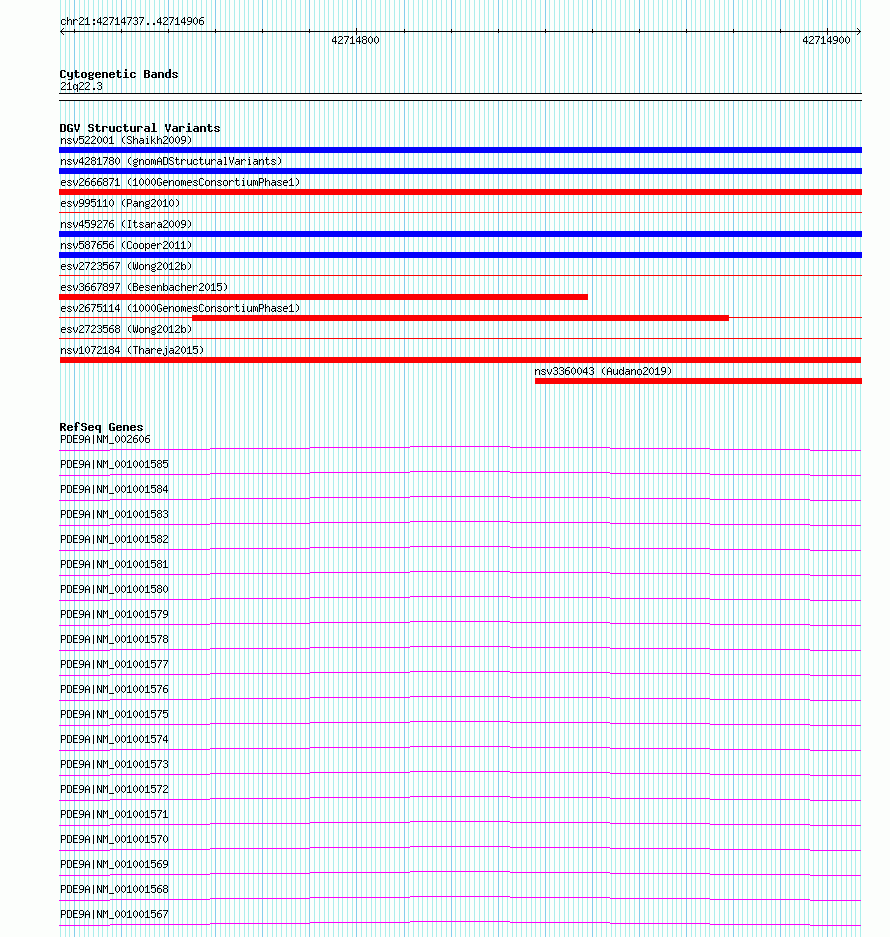Open variant esv2666871 (1000GenomesConsortiumPhase1) label
The height and width of the screenshot is (937, 890).
(180, 182)
